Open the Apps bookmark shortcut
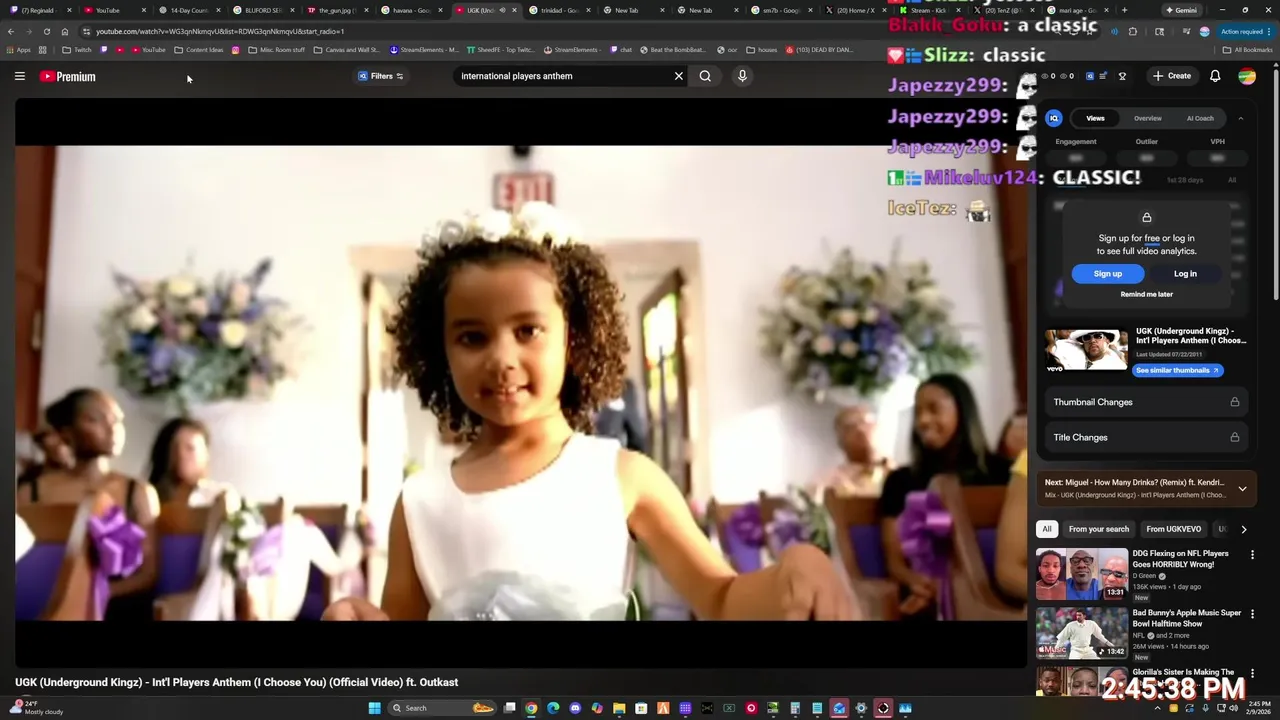The image size is (1280, 720). pyautogui.click(x=18, y=49)
